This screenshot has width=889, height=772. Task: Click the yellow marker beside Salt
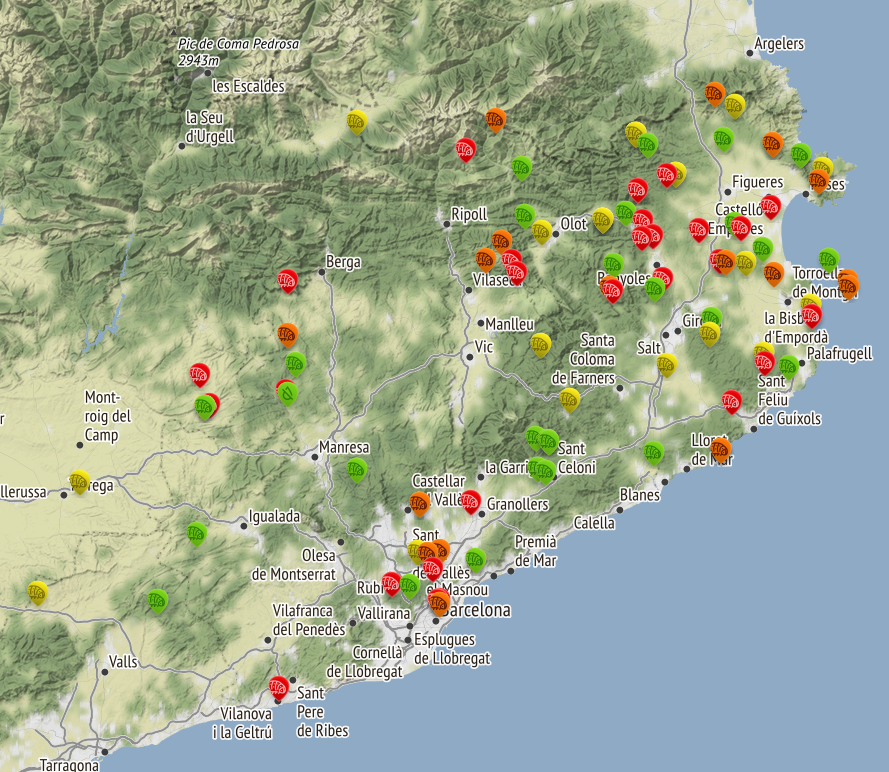(667, 363)
